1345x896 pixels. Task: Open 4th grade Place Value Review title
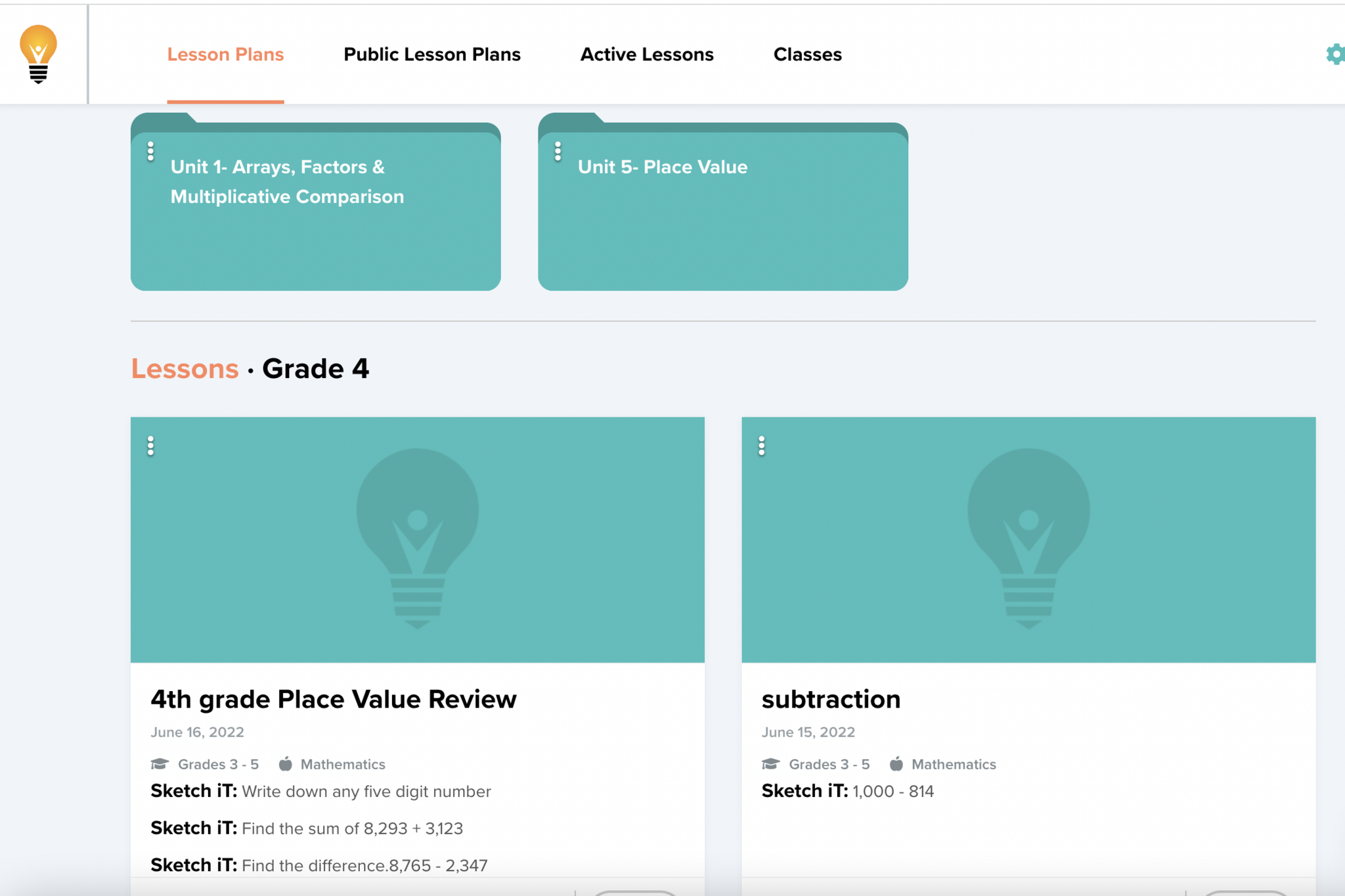pyautogui.click(x=333, y=700)
